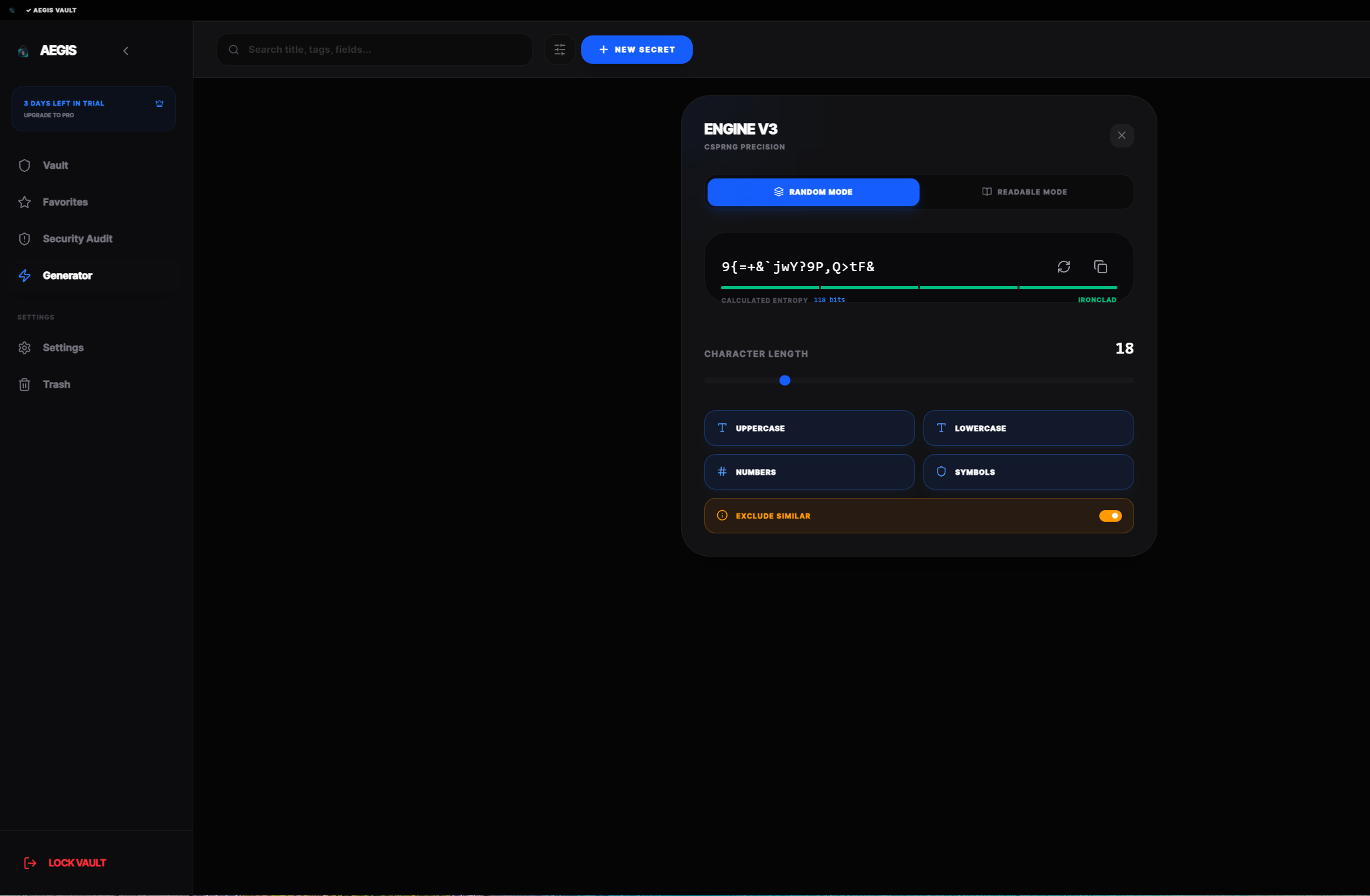The width and height of the screenshot is (1370, 896).
Task: Click the New Secret button
Action: tap(636, 50)
